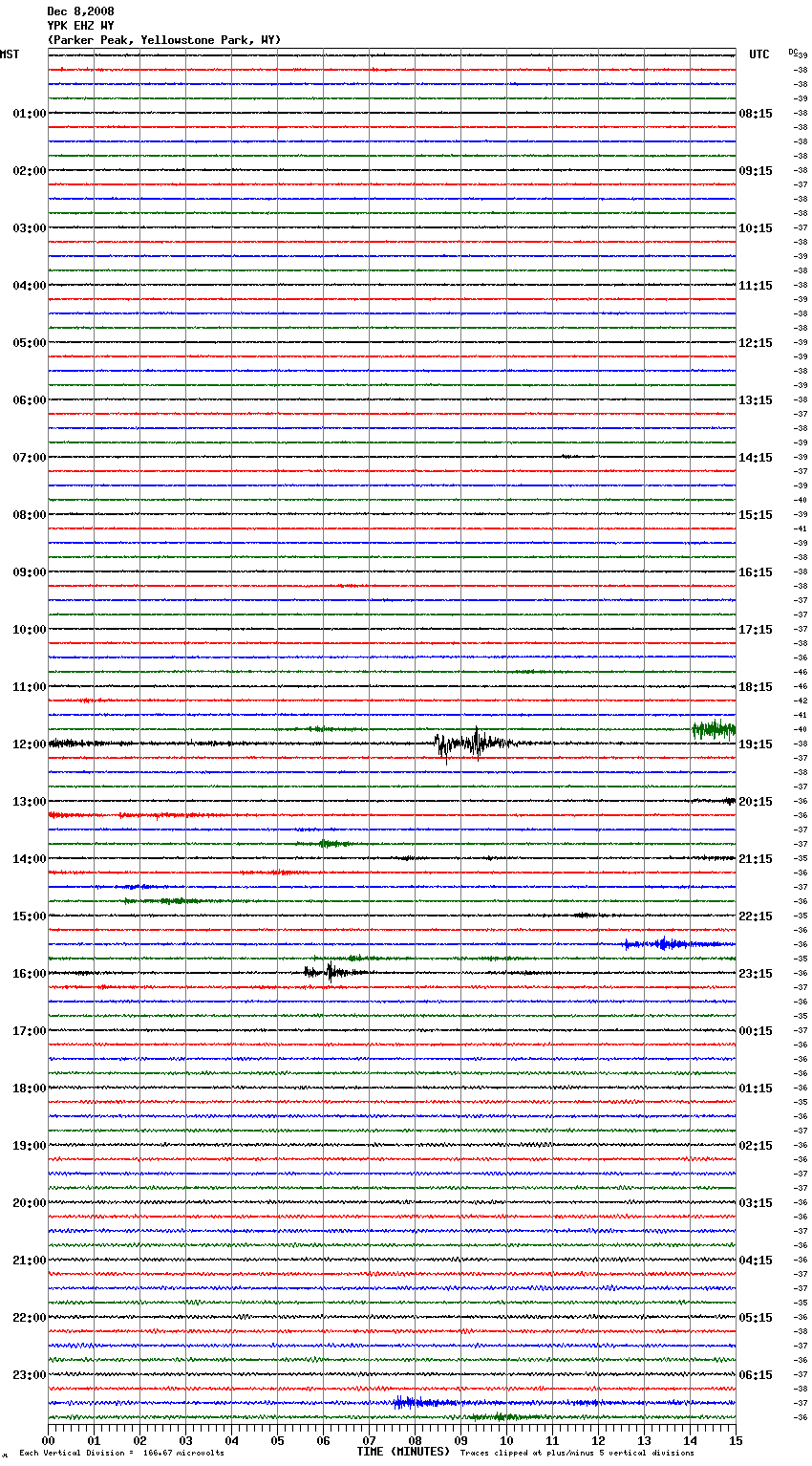This screenshot has height=1466, width=812.
Task: Select the Each Vertical Division 166.67 microvolts note
Action: tap(121, 1454)
